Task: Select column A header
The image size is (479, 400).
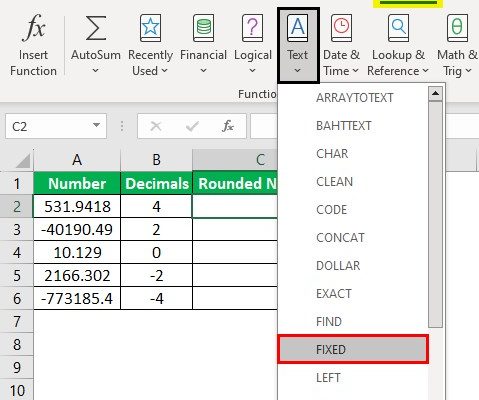Action: click(77, 160)
